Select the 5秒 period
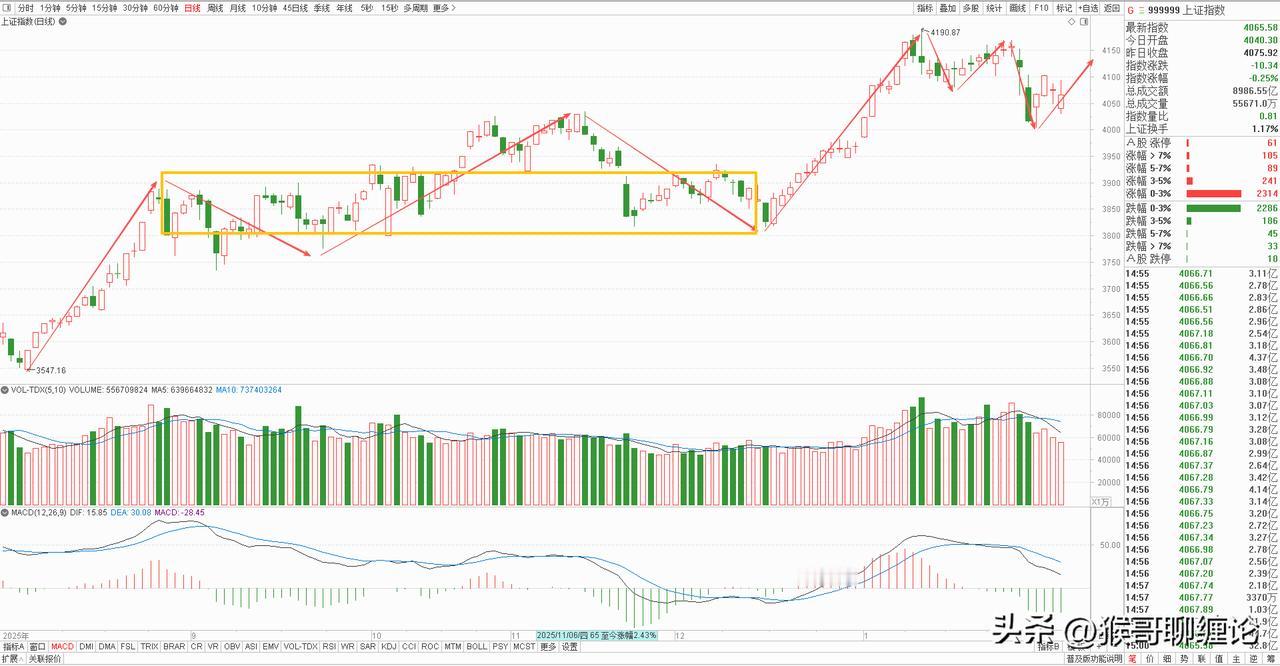Screen dimensions: 1280x666 pos(367,8)
